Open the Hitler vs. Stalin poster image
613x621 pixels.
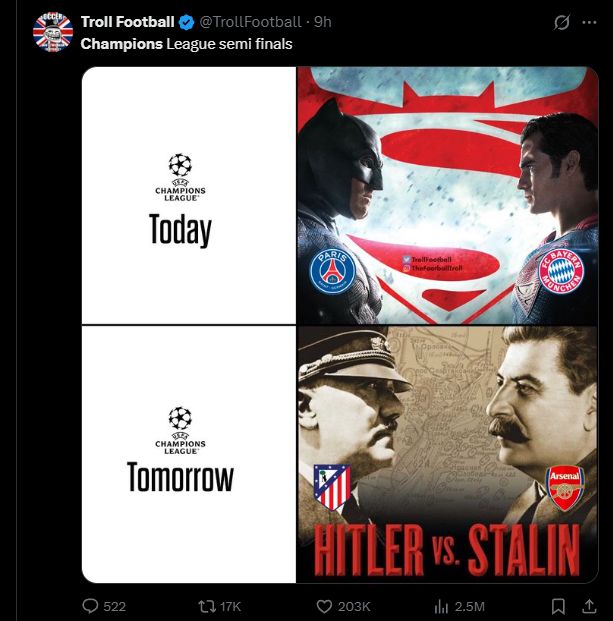coord(448,453)
